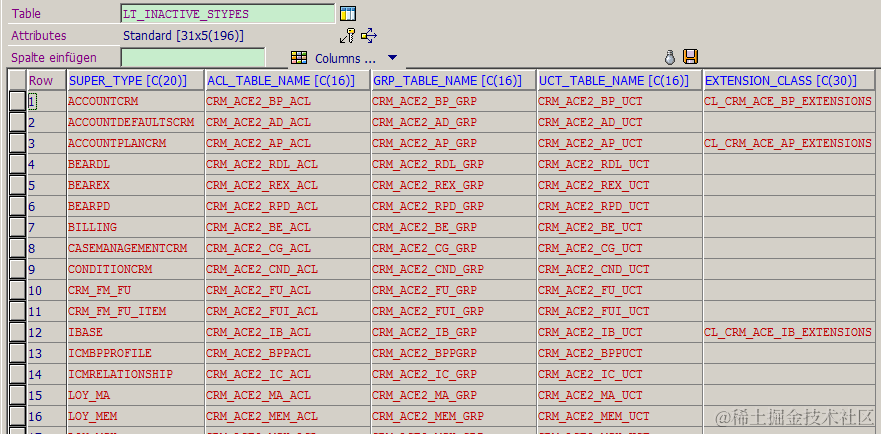Click the grid icon before Columns
The image size is (881, 434).
click(x=299, y=57)
